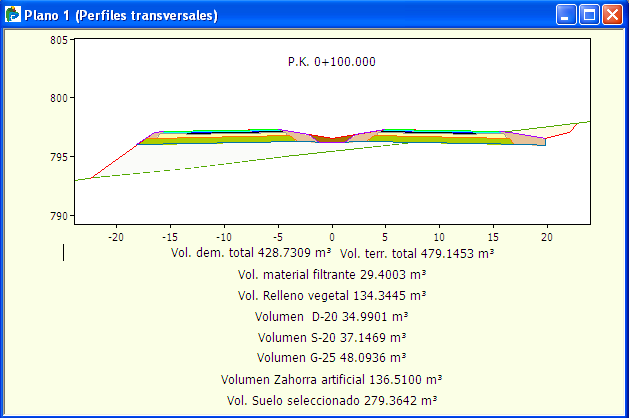Close the Plano 1 window

point(612,16)
